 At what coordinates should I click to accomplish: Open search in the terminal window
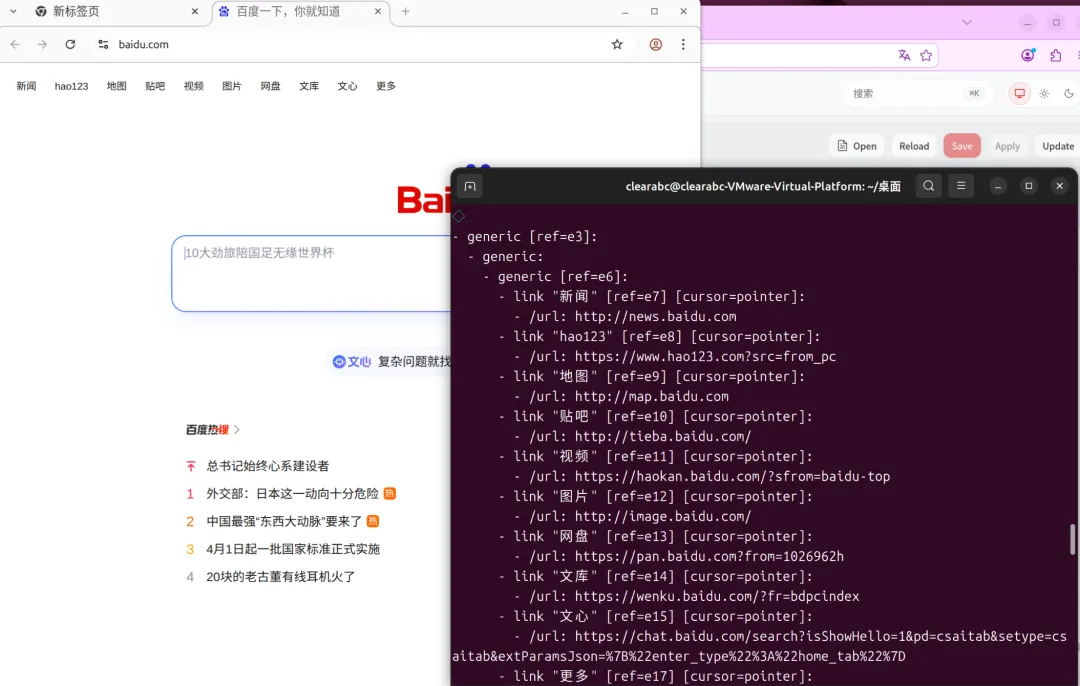point(928,186)
